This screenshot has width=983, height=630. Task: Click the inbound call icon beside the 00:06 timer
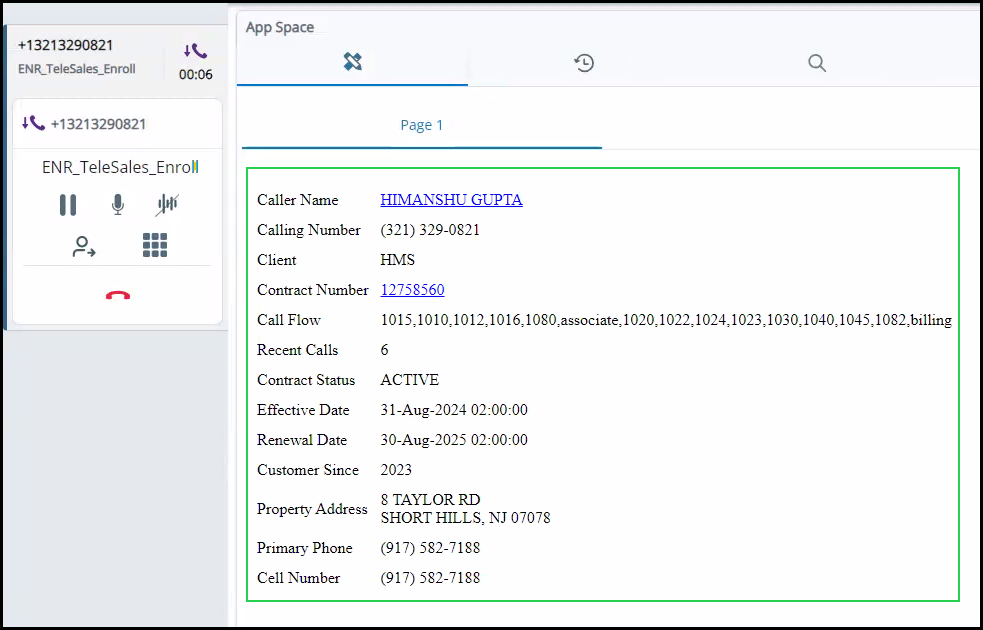tap(196, 51)
